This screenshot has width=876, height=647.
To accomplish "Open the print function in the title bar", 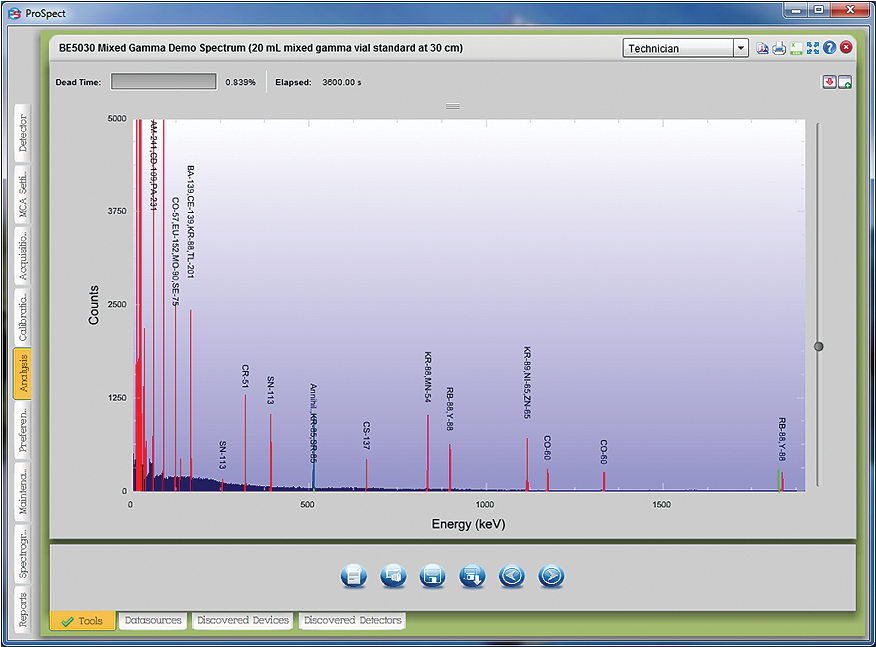I will point(779,47).
